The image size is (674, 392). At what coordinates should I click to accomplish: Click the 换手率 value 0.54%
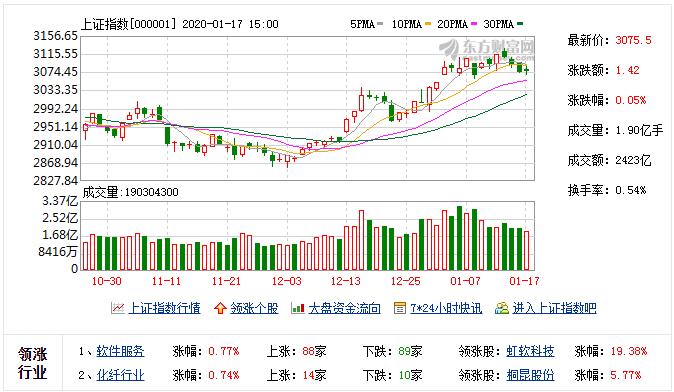(631, 190)
